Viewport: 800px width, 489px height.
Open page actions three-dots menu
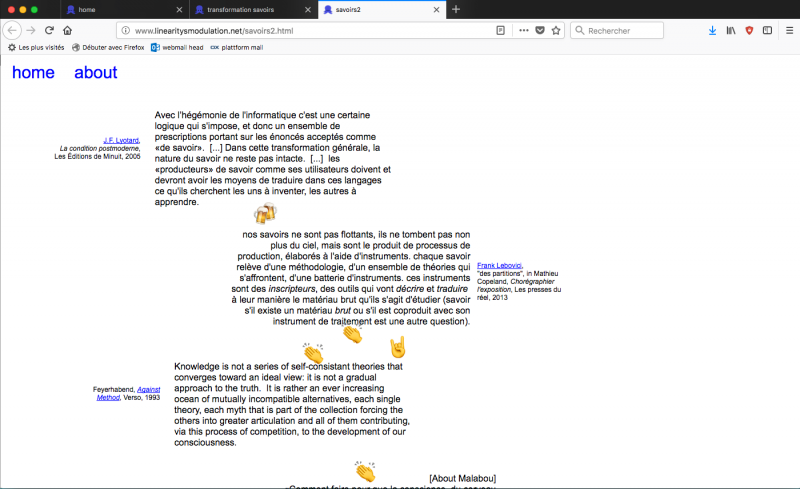[523, 31]
